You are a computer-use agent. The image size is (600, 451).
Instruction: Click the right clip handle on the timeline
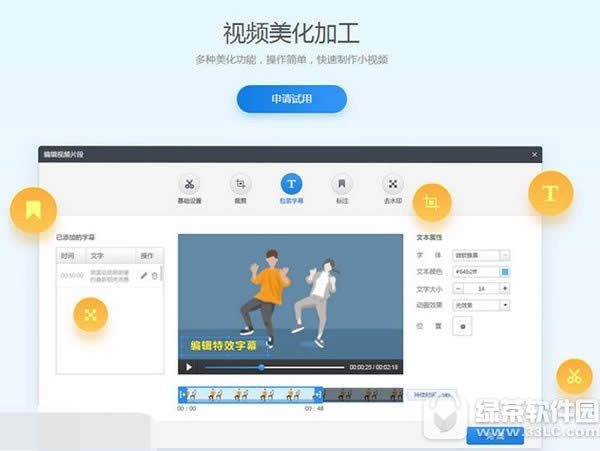(x=318, y=394)
